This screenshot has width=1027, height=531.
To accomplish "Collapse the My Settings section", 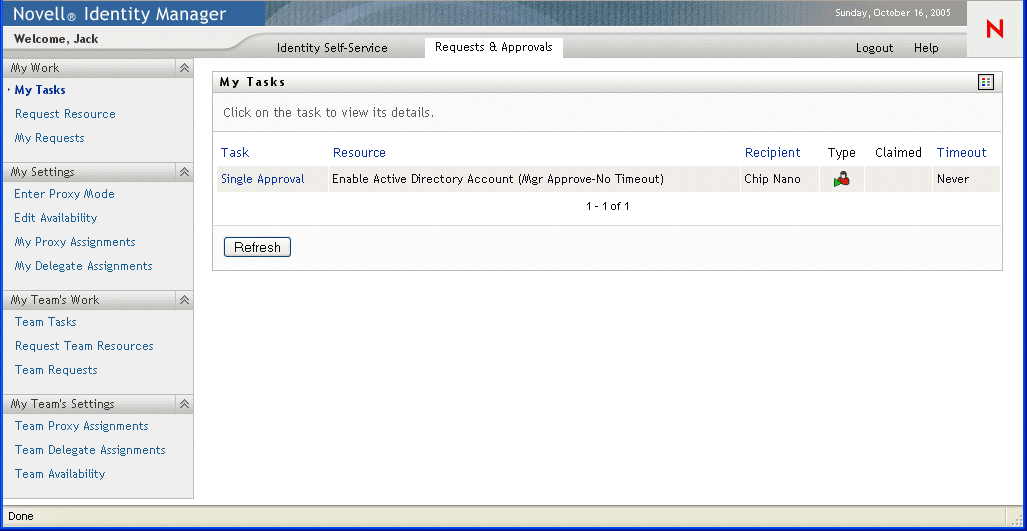I will pyautogui.click(x=183, y=172).
